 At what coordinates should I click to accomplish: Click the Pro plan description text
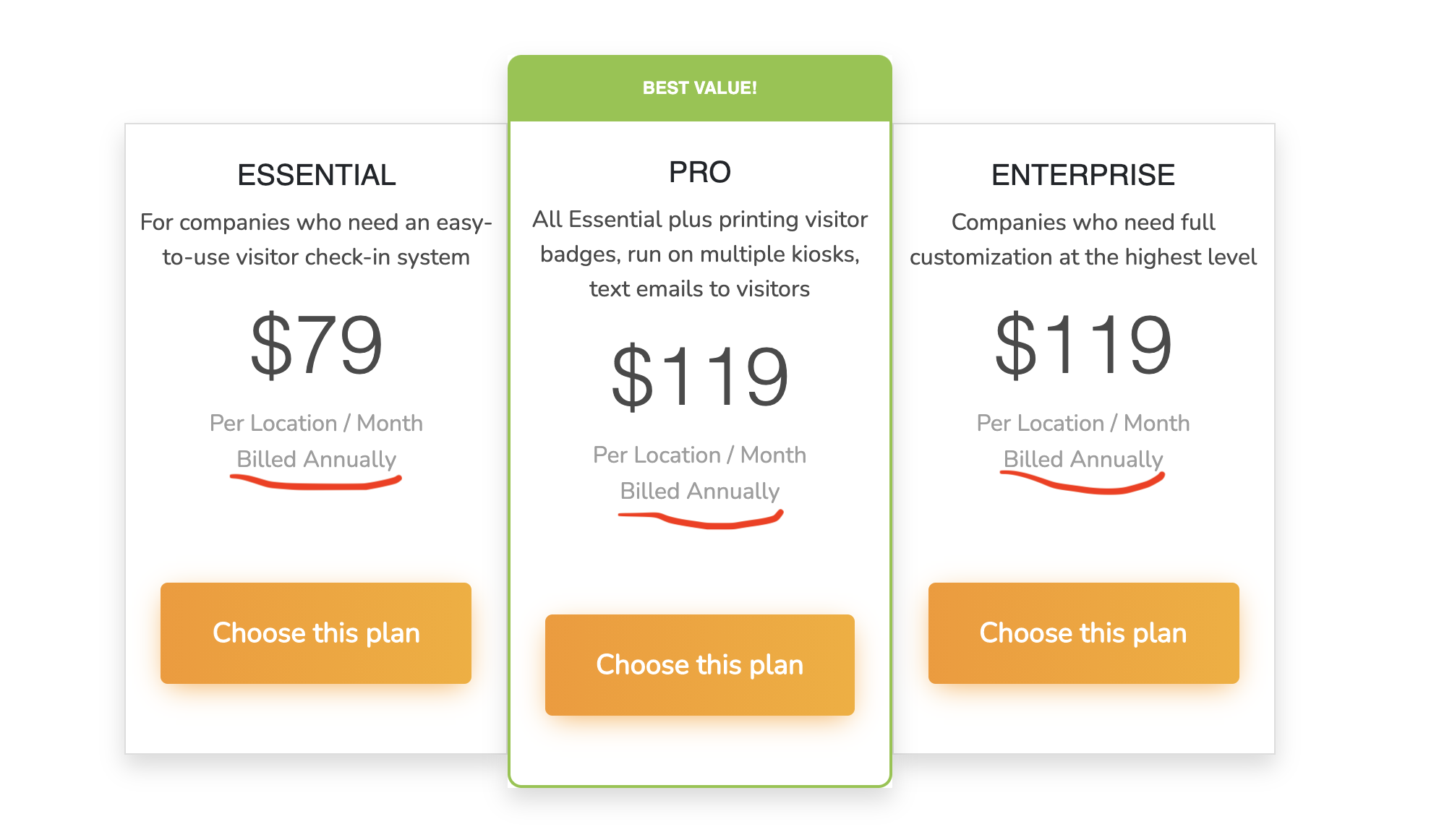point(700,254)
